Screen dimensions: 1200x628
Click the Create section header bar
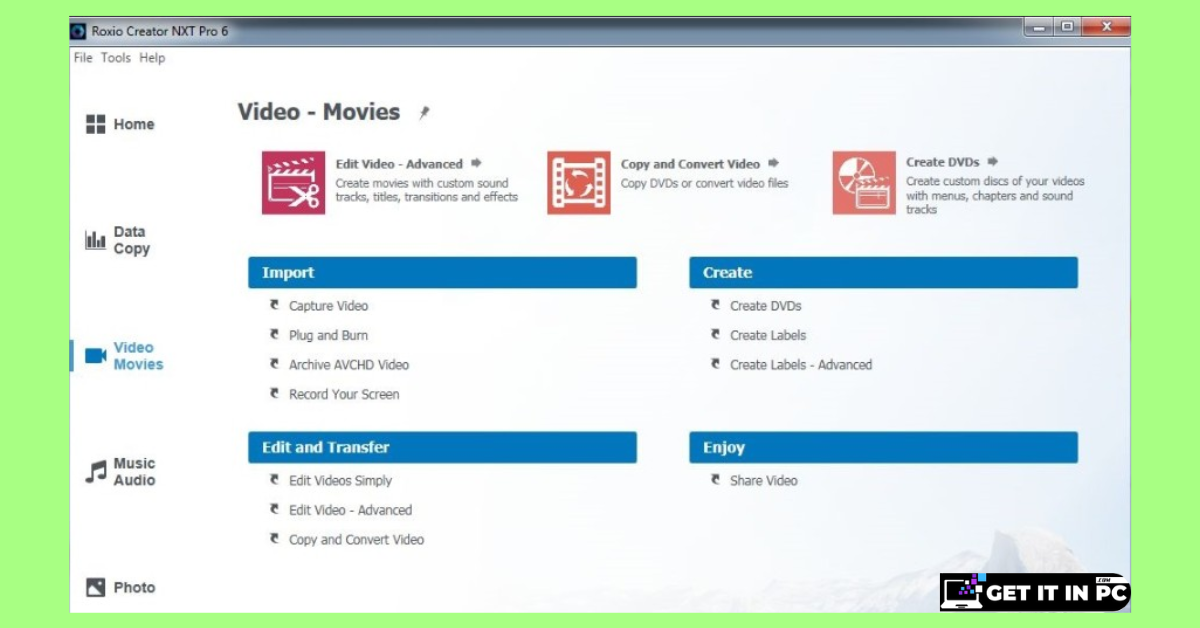[883, 272]
